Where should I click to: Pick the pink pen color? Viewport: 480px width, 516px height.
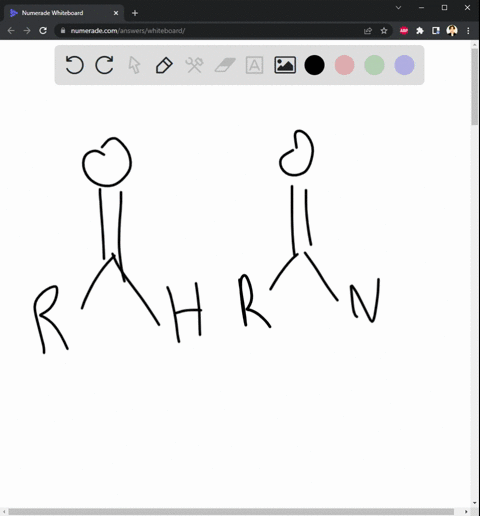[x=344, y=65]
